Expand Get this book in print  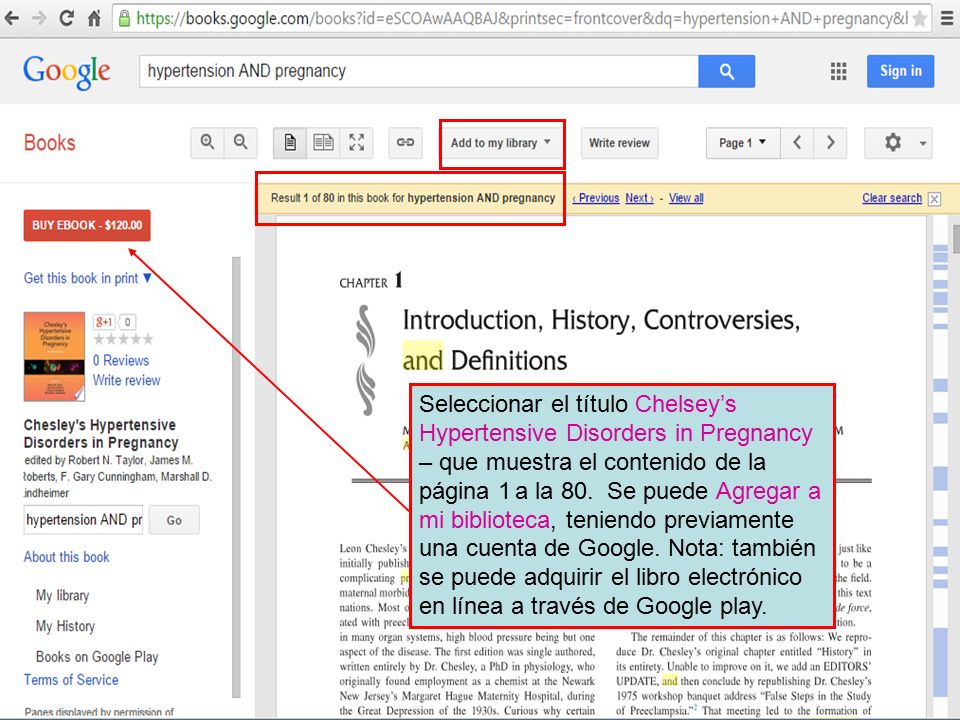[x=88, y=278]
